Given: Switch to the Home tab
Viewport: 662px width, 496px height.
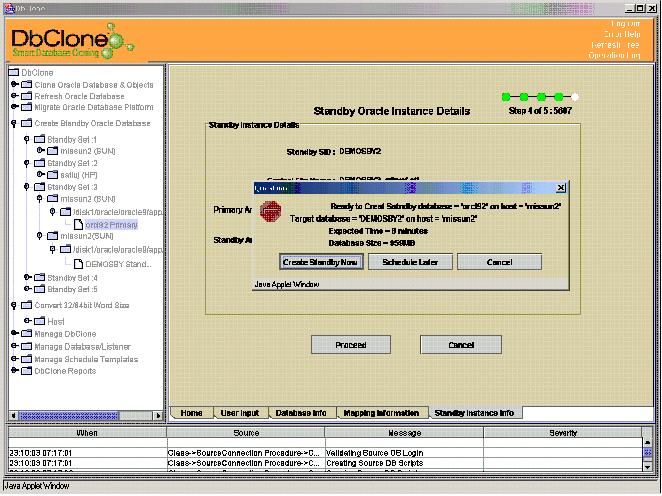Looking at the screenshot, I should point(191,413).
